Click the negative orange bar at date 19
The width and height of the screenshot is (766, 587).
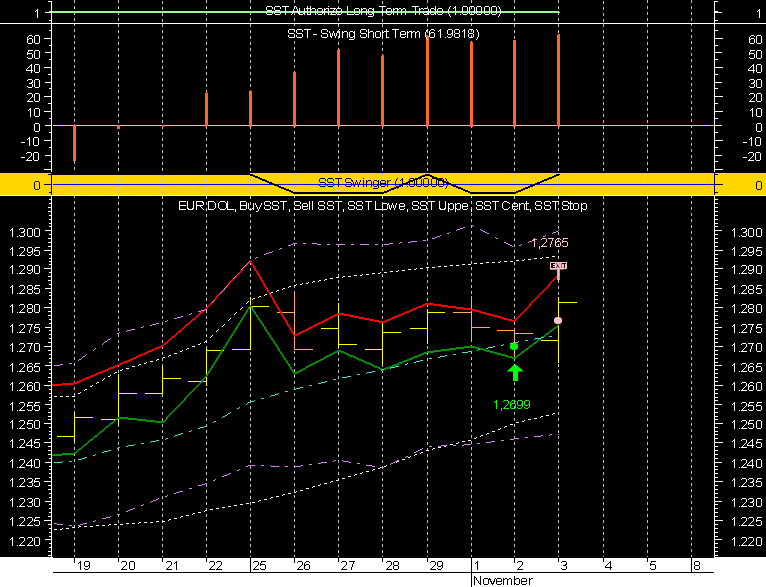(x=74, y=143)
